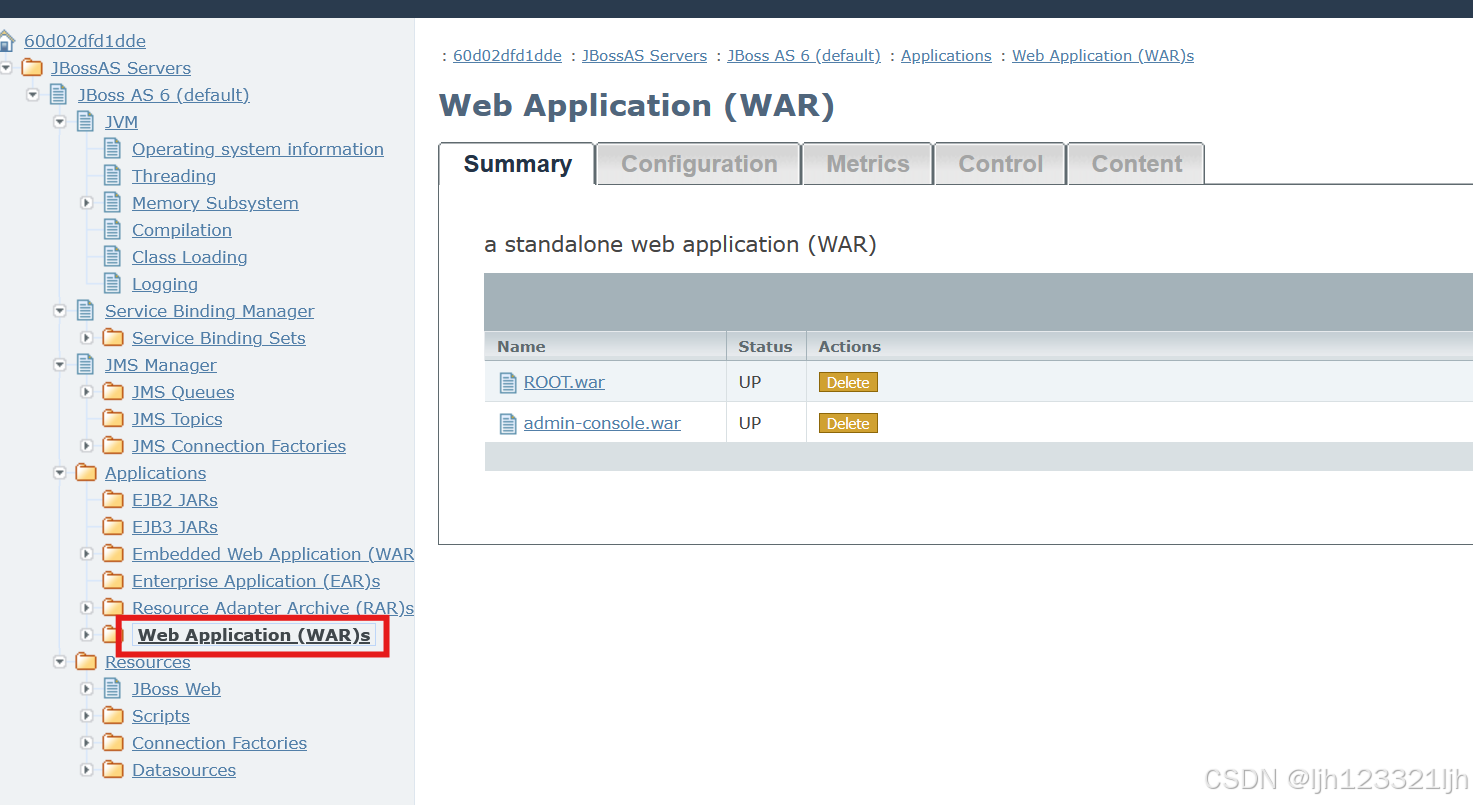Click the JMS Topics folder icon

point(113,419)
